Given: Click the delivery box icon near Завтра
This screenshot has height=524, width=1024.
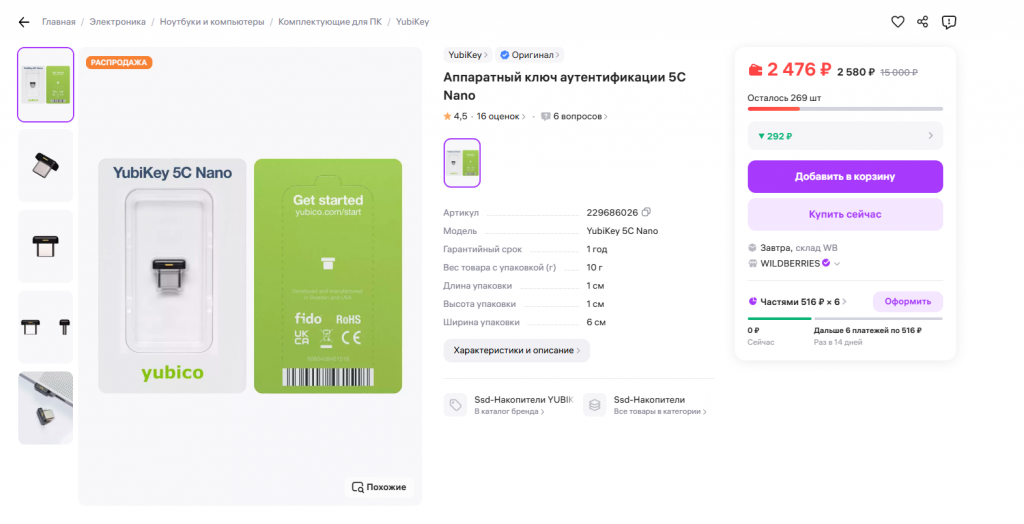Looking at the screenshot, I should click(752, 248).
